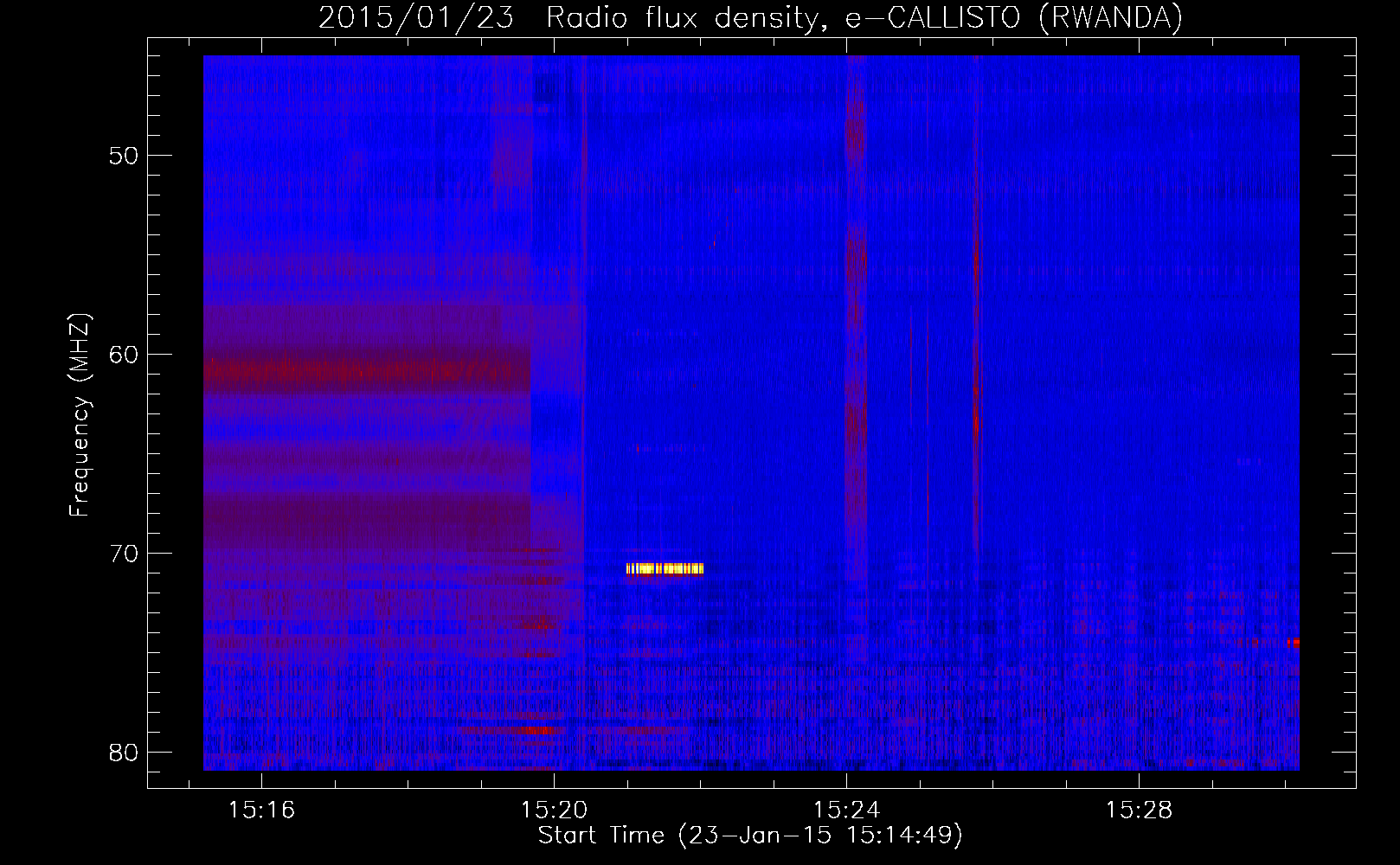Click the 'Frequency (MHZ)' axis label
This screenshot has width=1400, height=865.
point(80,415)
